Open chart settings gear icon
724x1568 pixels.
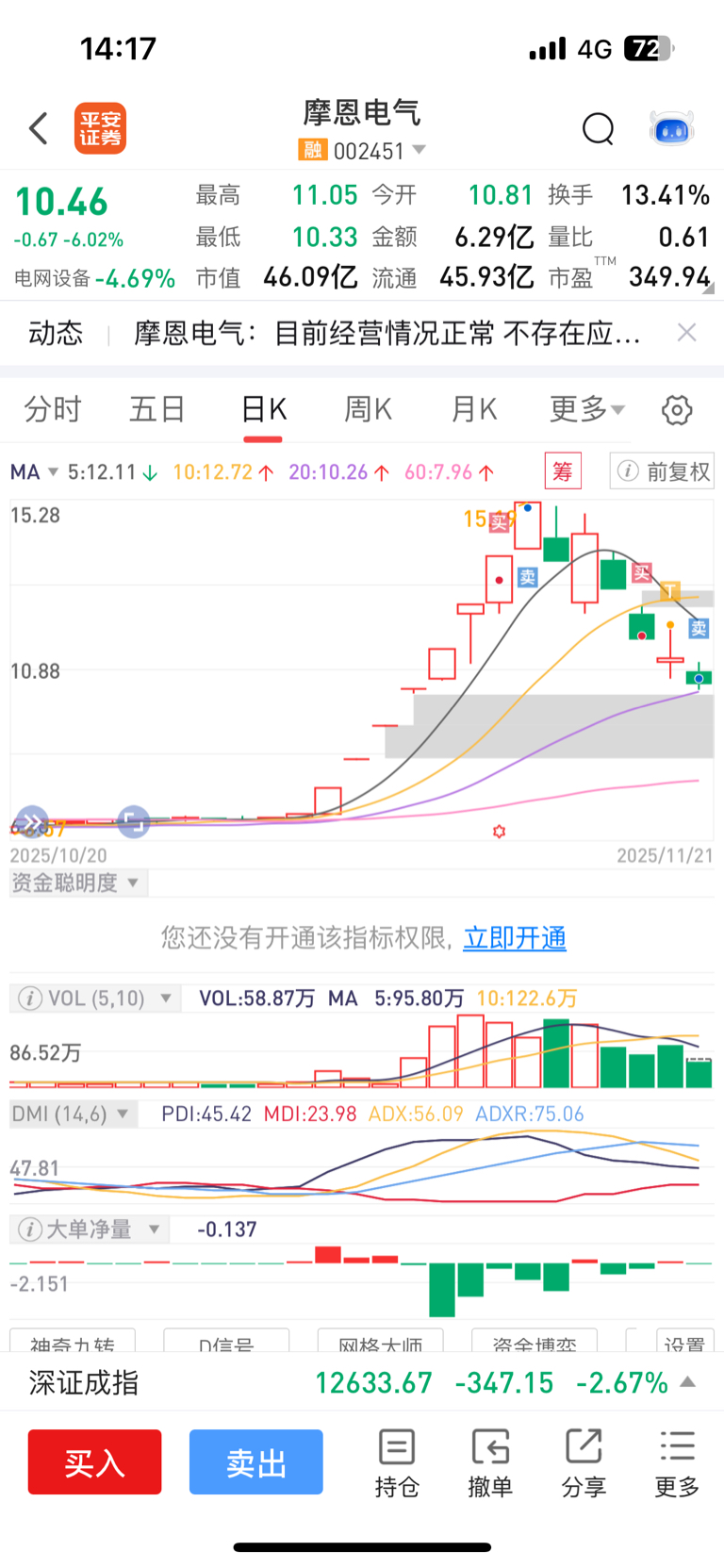677,410
